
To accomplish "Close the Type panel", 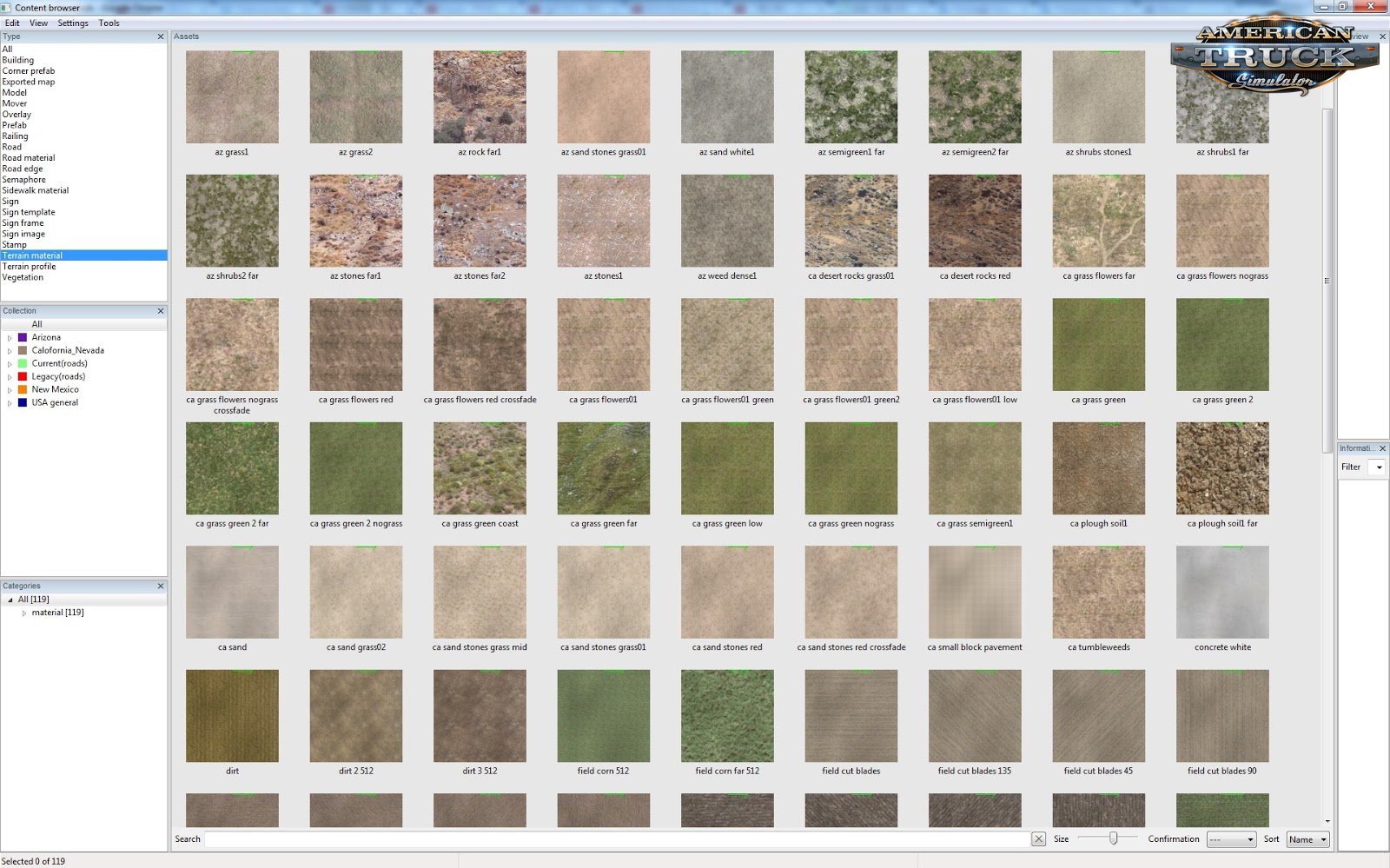I will coord(161,36).
